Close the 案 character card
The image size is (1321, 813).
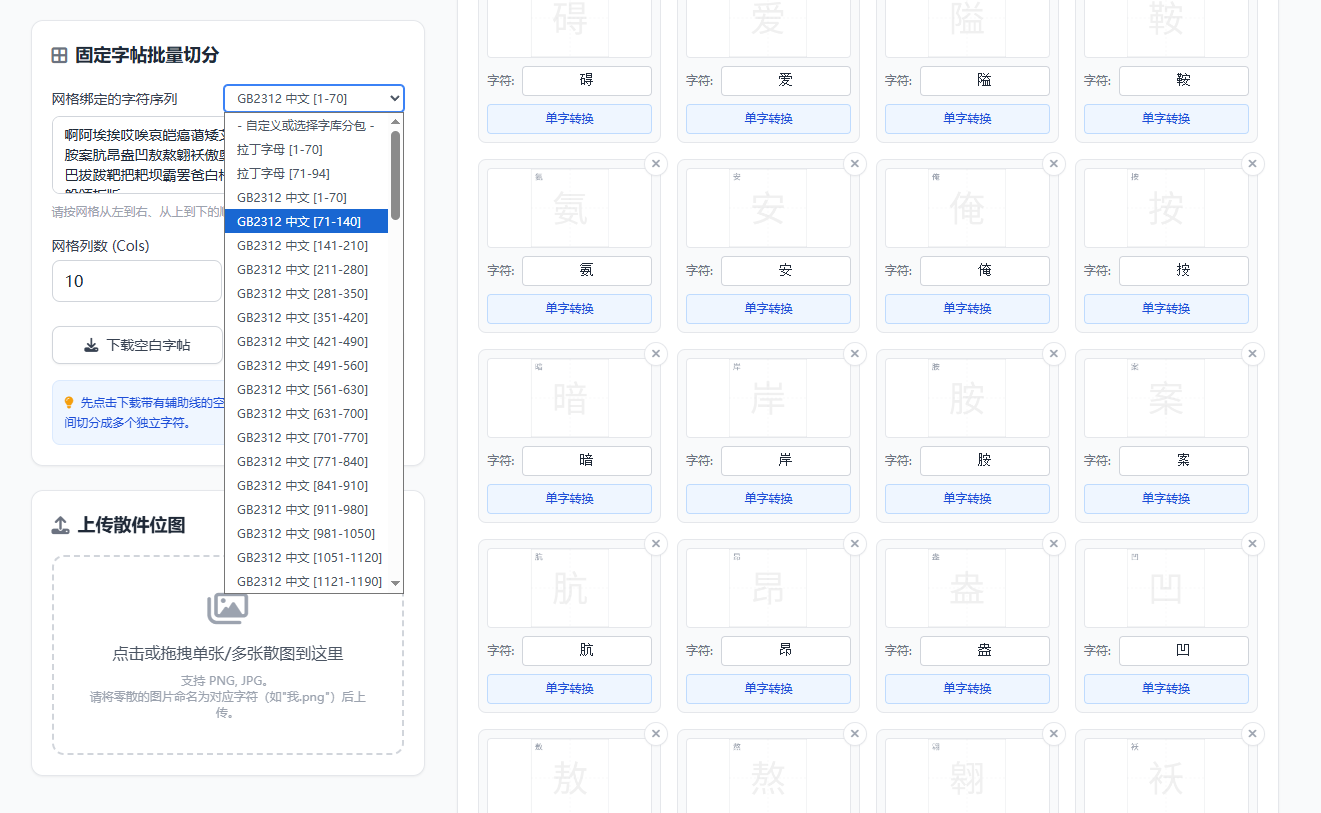click(1253, 354)
